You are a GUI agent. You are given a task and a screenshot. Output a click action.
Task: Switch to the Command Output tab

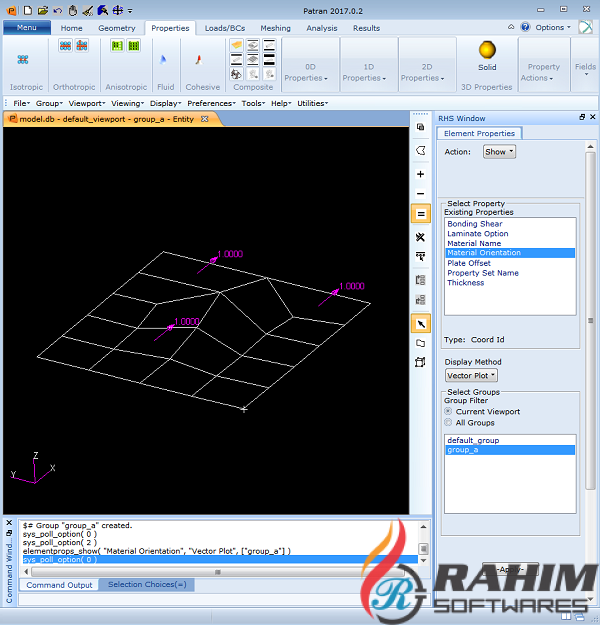(x=59, y=585)
